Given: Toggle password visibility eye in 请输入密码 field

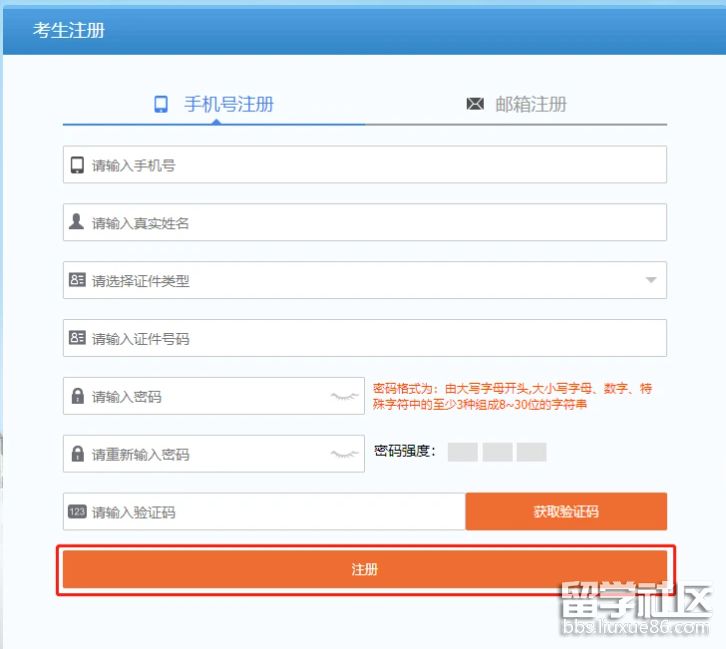Looking at the screenshot, I should 344,396.
